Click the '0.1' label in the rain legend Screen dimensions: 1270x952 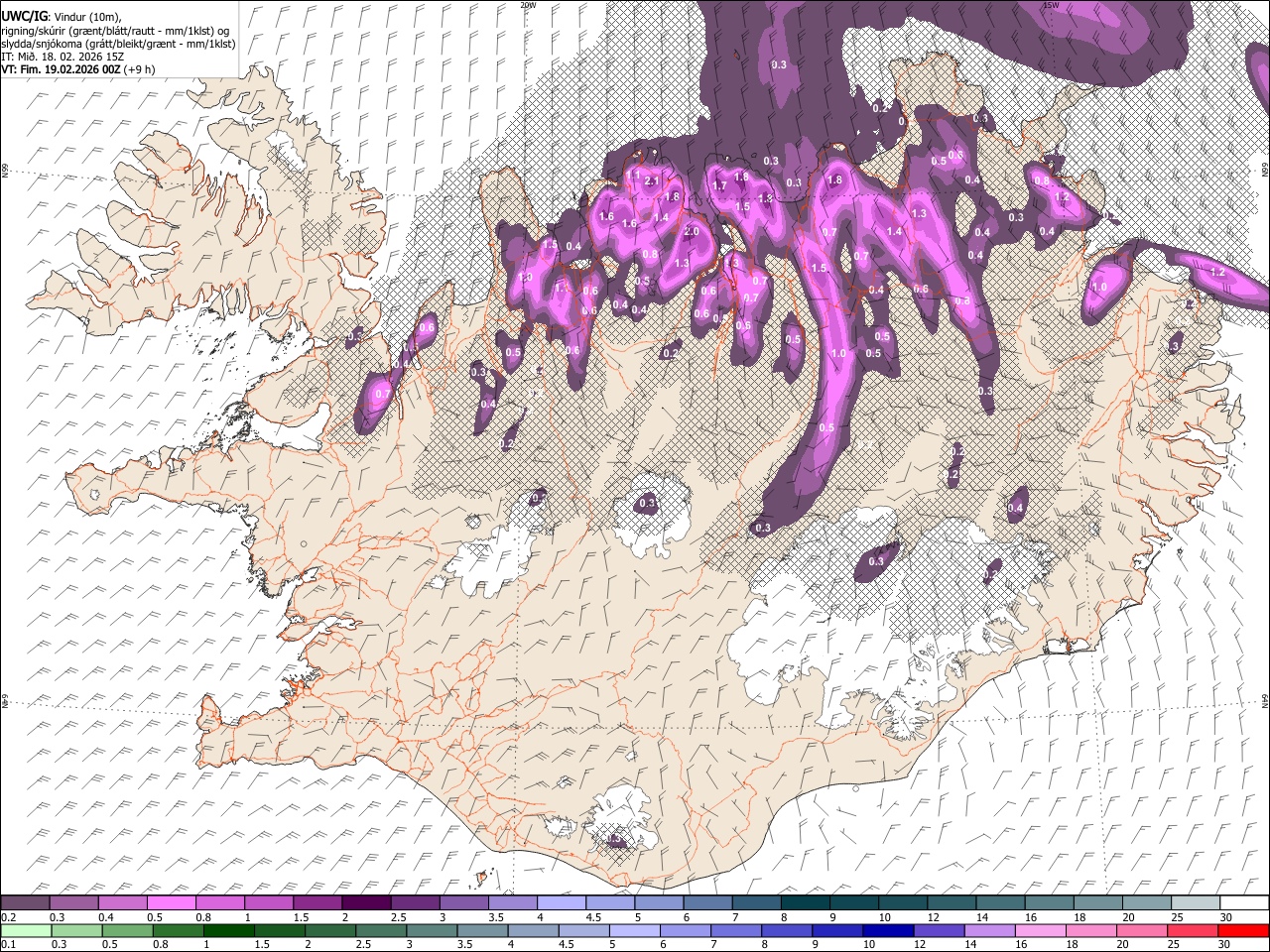tap(8, 944)
